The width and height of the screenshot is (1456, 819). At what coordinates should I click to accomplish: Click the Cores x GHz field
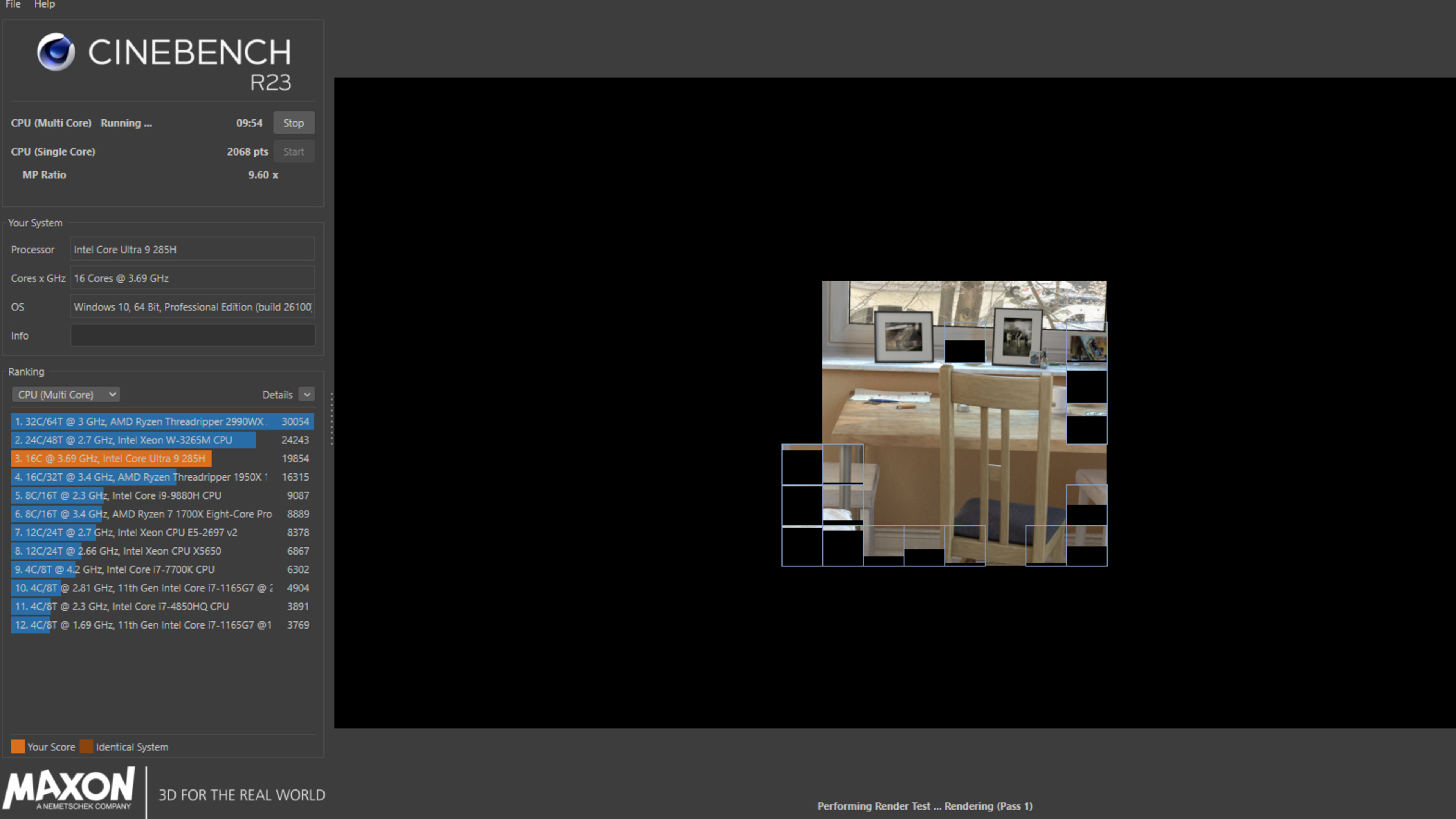pos(192,278)
